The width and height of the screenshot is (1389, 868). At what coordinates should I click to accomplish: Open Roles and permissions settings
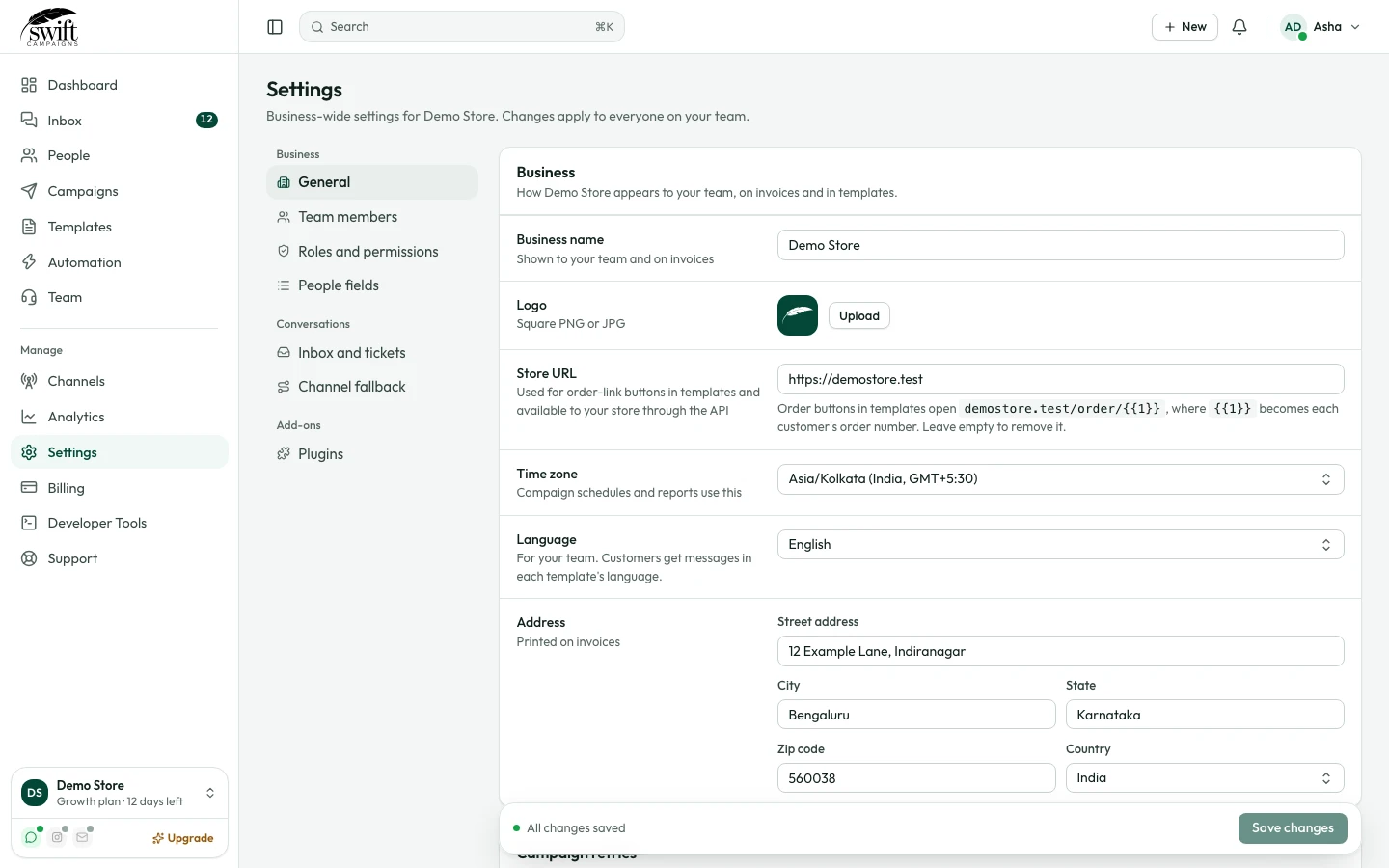click(x=372, y=252)
